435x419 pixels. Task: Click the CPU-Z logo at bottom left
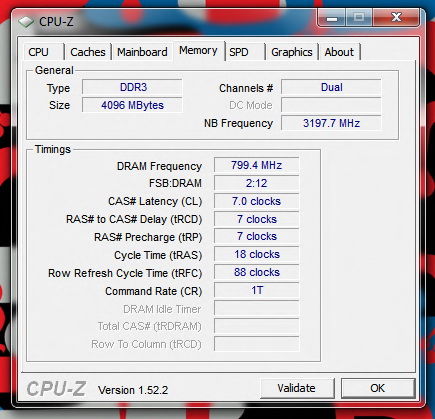(x=56, y=389)
